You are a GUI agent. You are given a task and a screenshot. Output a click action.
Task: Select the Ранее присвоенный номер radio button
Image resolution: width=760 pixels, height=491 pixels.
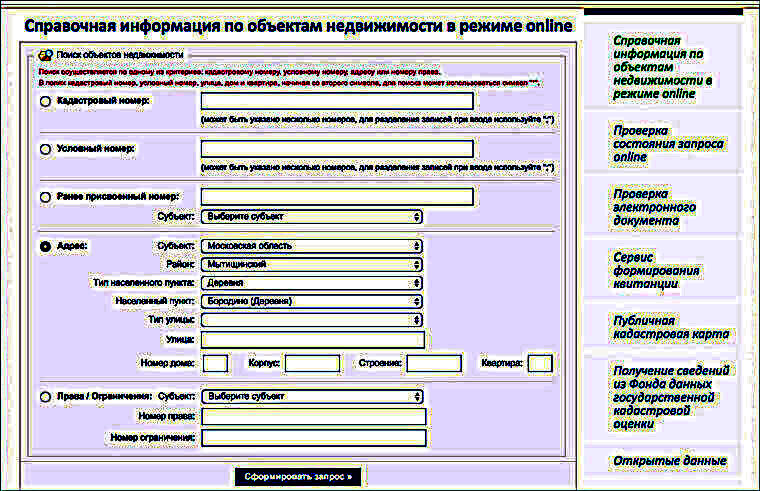(x=45, y=197)
